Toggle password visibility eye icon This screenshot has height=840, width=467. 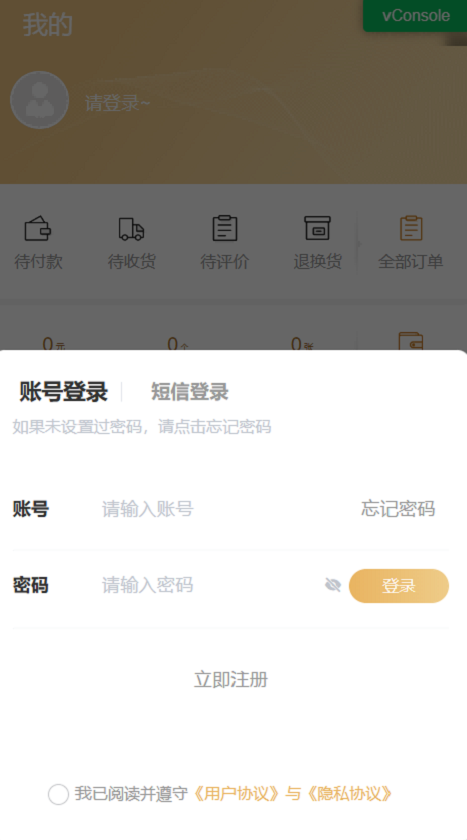(x=333, y=585)
